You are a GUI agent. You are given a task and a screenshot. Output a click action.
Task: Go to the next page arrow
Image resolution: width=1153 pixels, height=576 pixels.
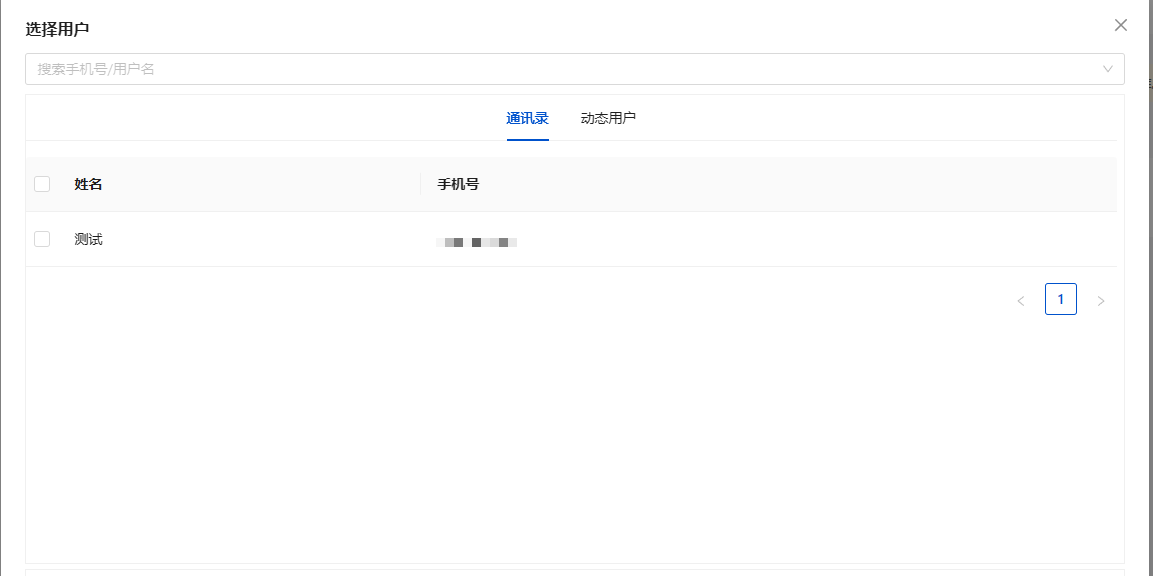(x=1100, y=300)
